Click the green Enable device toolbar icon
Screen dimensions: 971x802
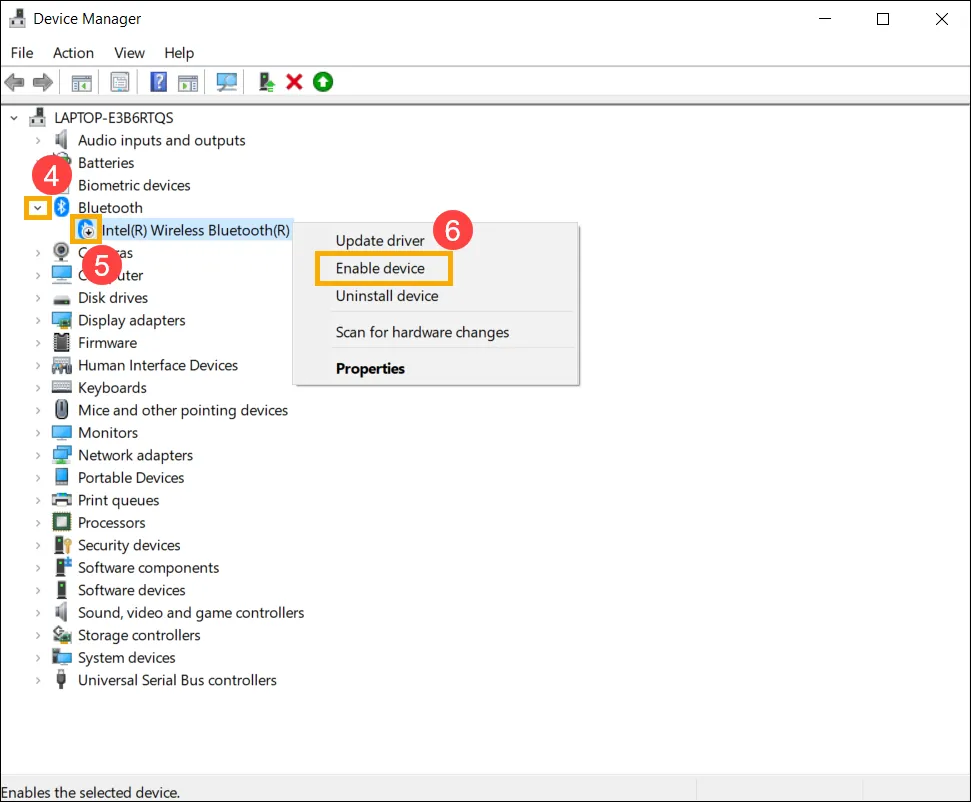(322, 82)
